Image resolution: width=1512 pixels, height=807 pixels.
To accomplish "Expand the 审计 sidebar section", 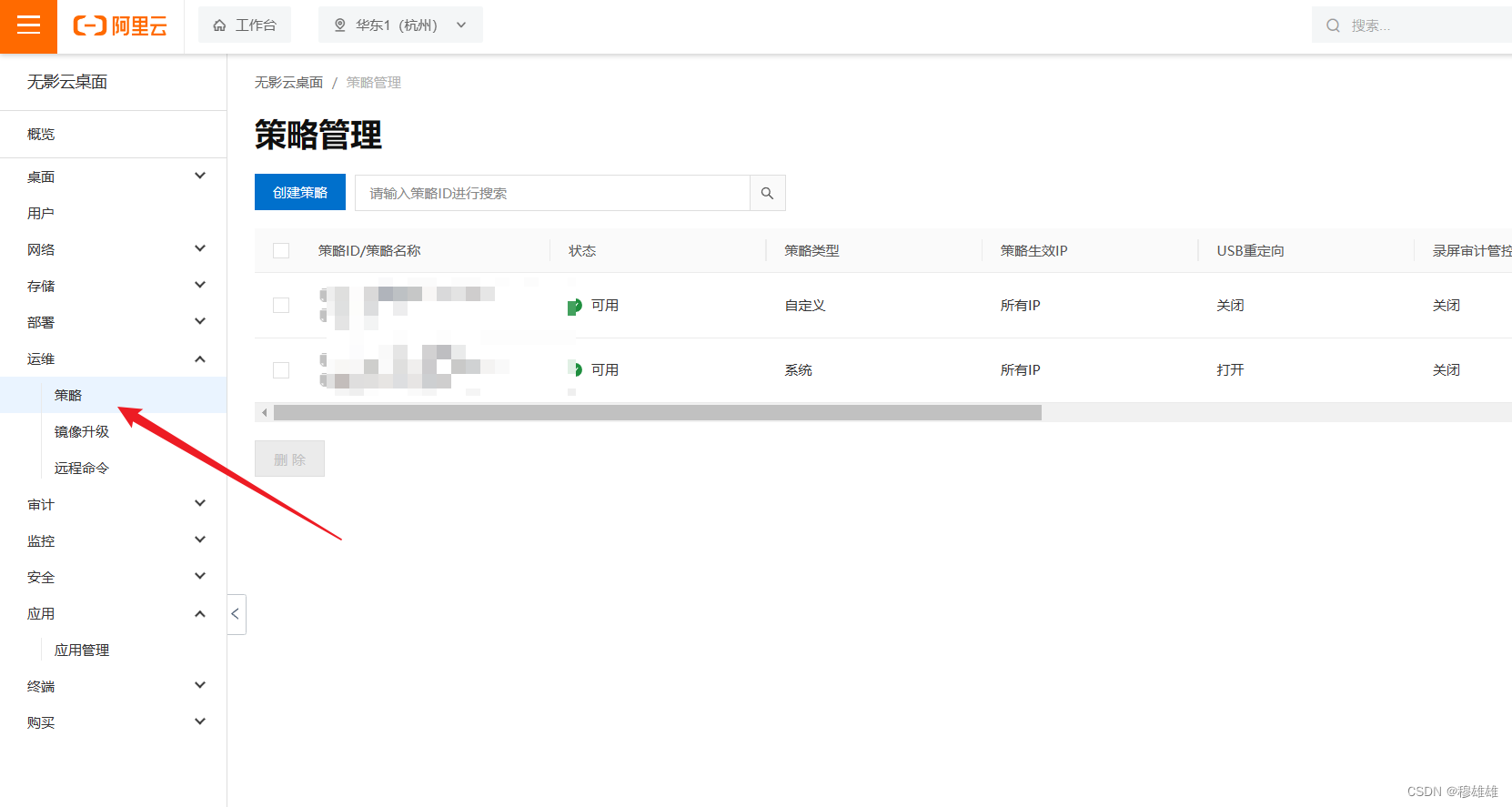I will coord(200,503).
